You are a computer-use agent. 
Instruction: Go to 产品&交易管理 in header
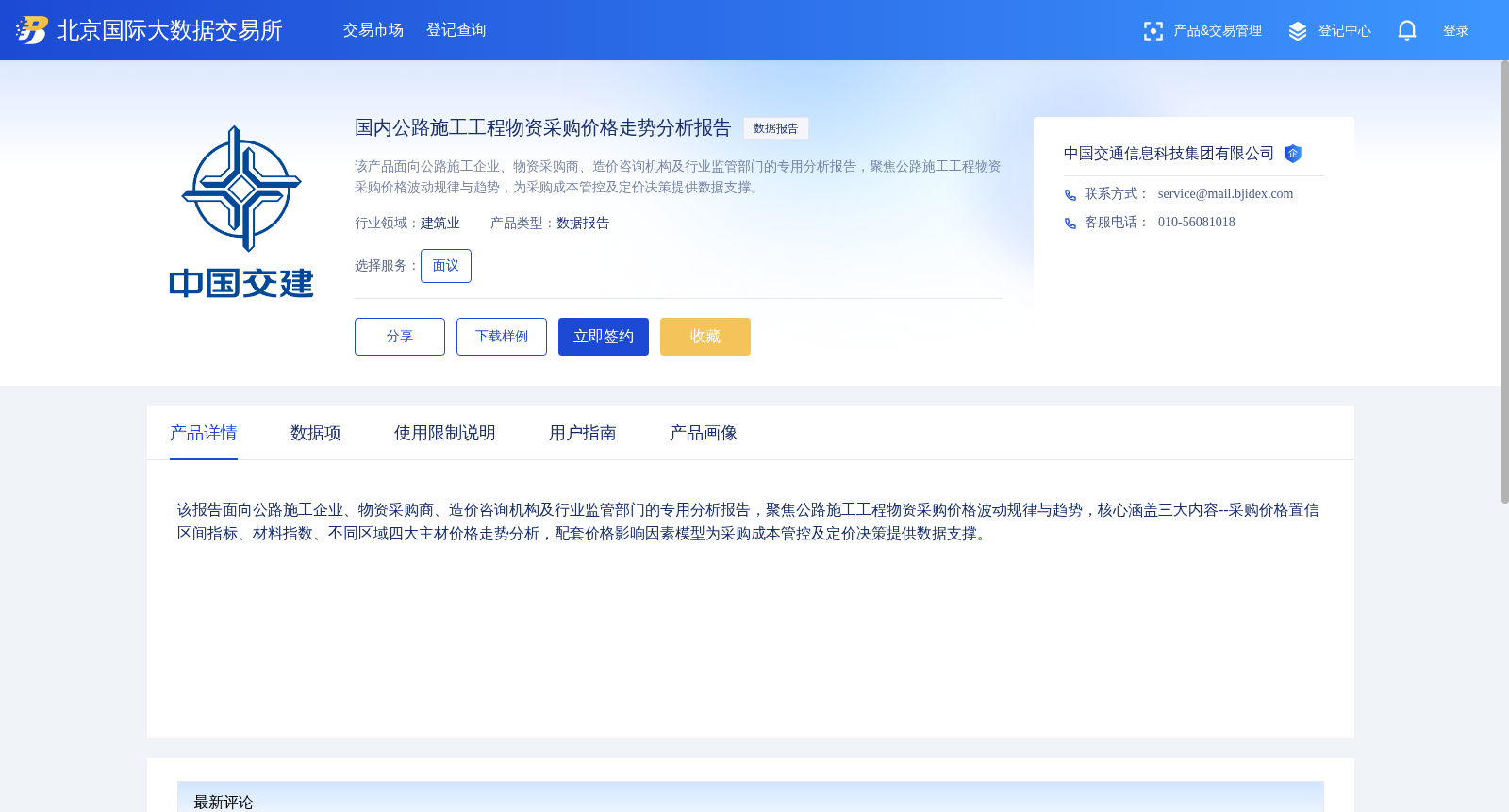[1218, 31]
